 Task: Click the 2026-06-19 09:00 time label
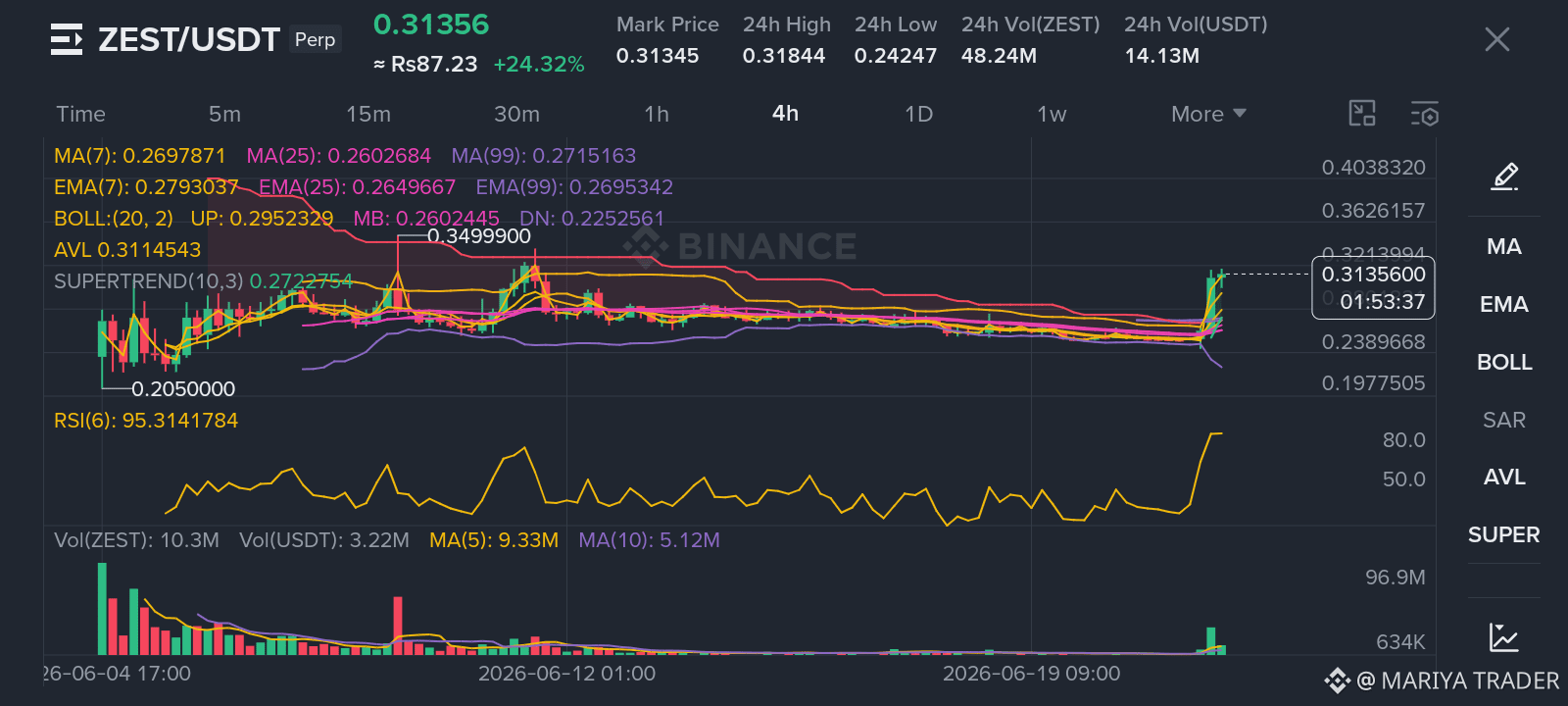(1031, 674)
